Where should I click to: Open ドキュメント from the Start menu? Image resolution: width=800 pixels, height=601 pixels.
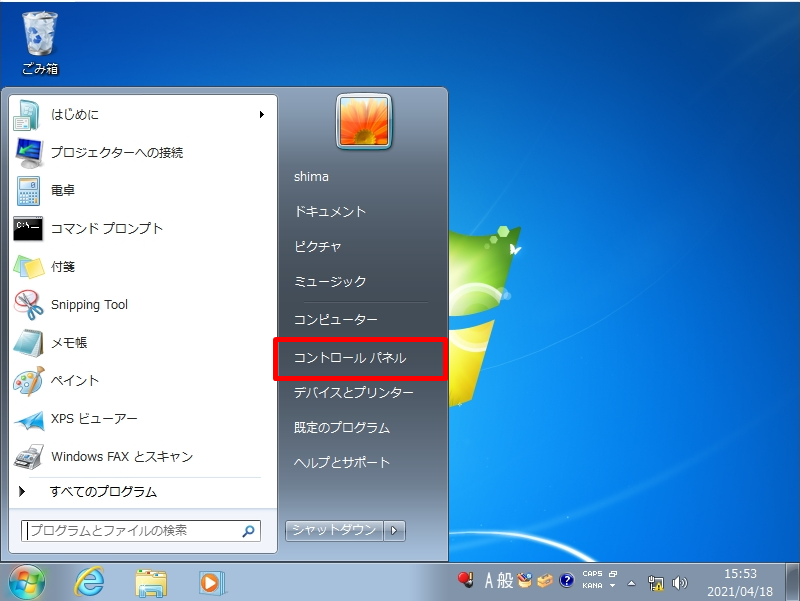(x=330, y=212)
